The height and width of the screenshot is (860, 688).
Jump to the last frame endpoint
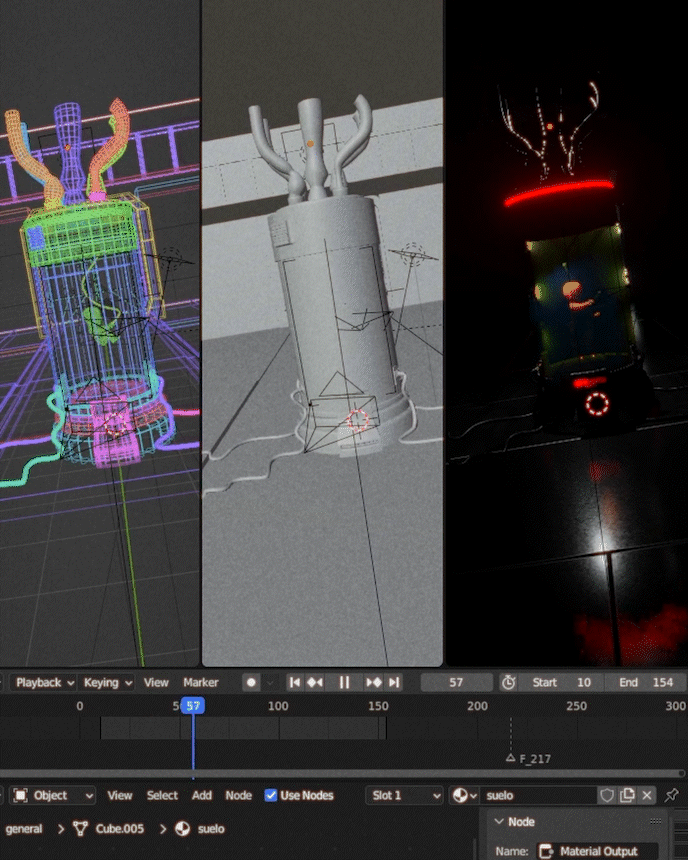click(x=394, y=682)
